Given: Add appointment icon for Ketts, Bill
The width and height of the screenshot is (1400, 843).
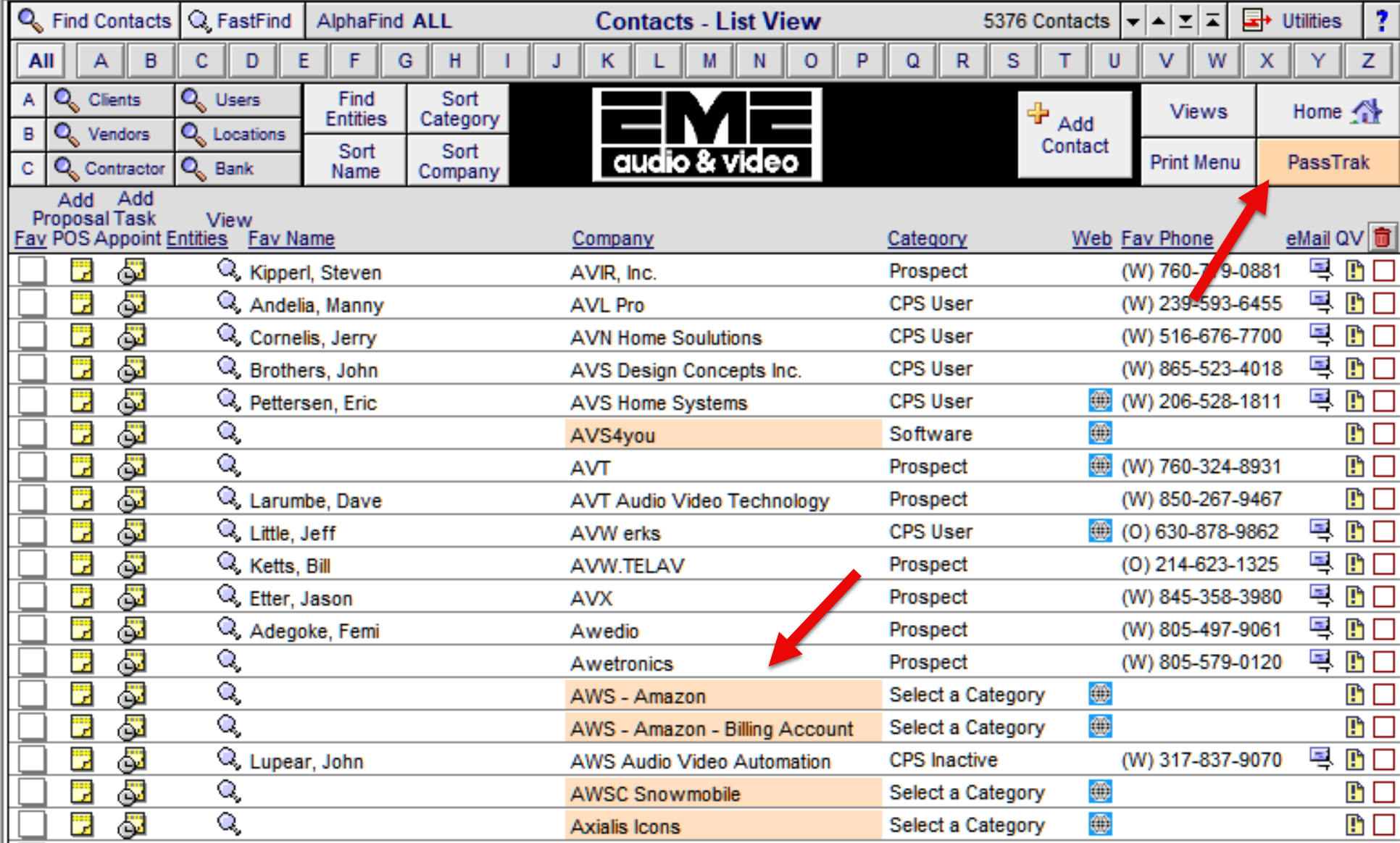Looking at the screenshot, I should (x=132, y=564).
